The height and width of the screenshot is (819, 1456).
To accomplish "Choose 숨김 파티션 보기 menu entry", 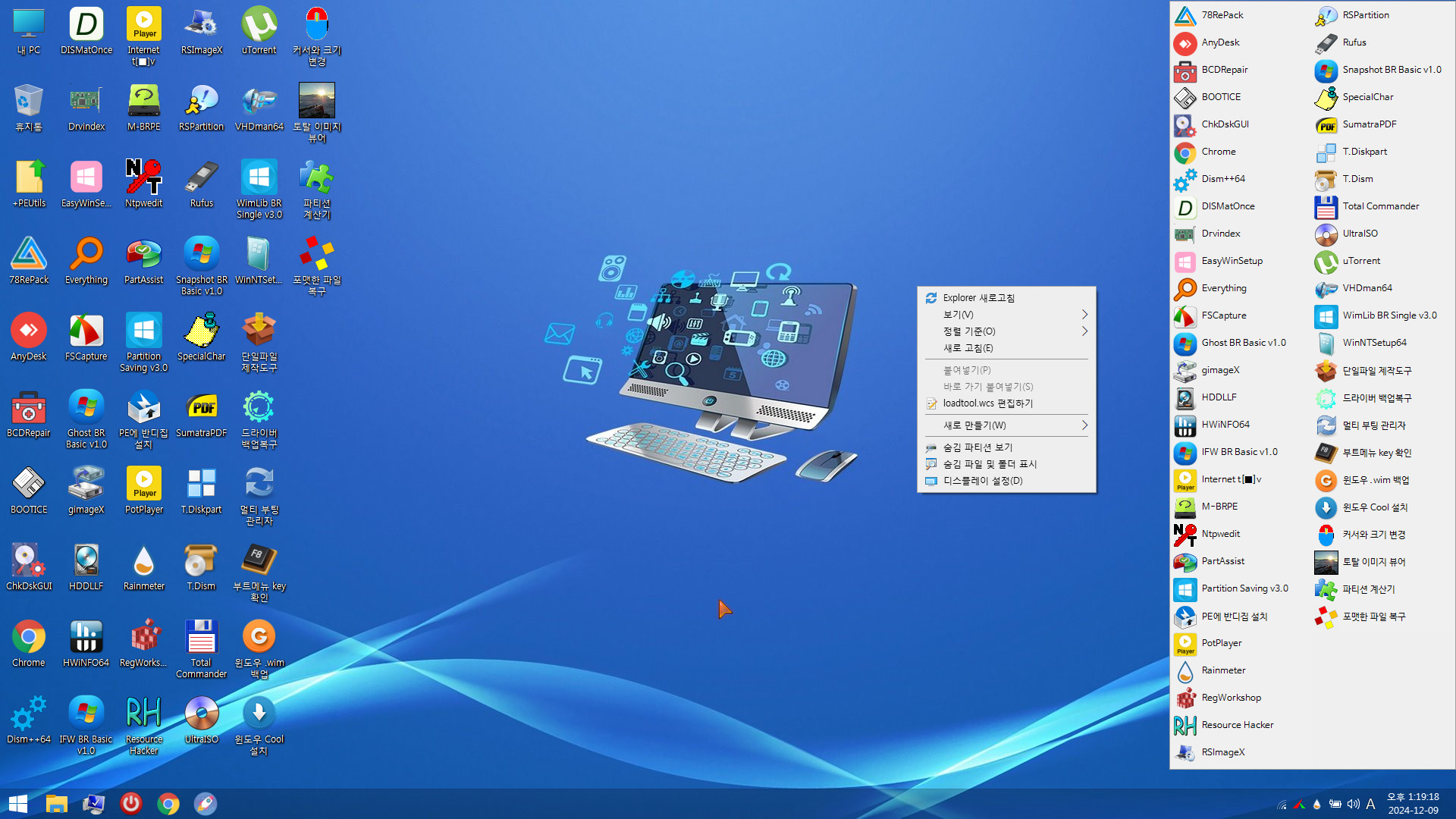I will tap(1006, 447).
